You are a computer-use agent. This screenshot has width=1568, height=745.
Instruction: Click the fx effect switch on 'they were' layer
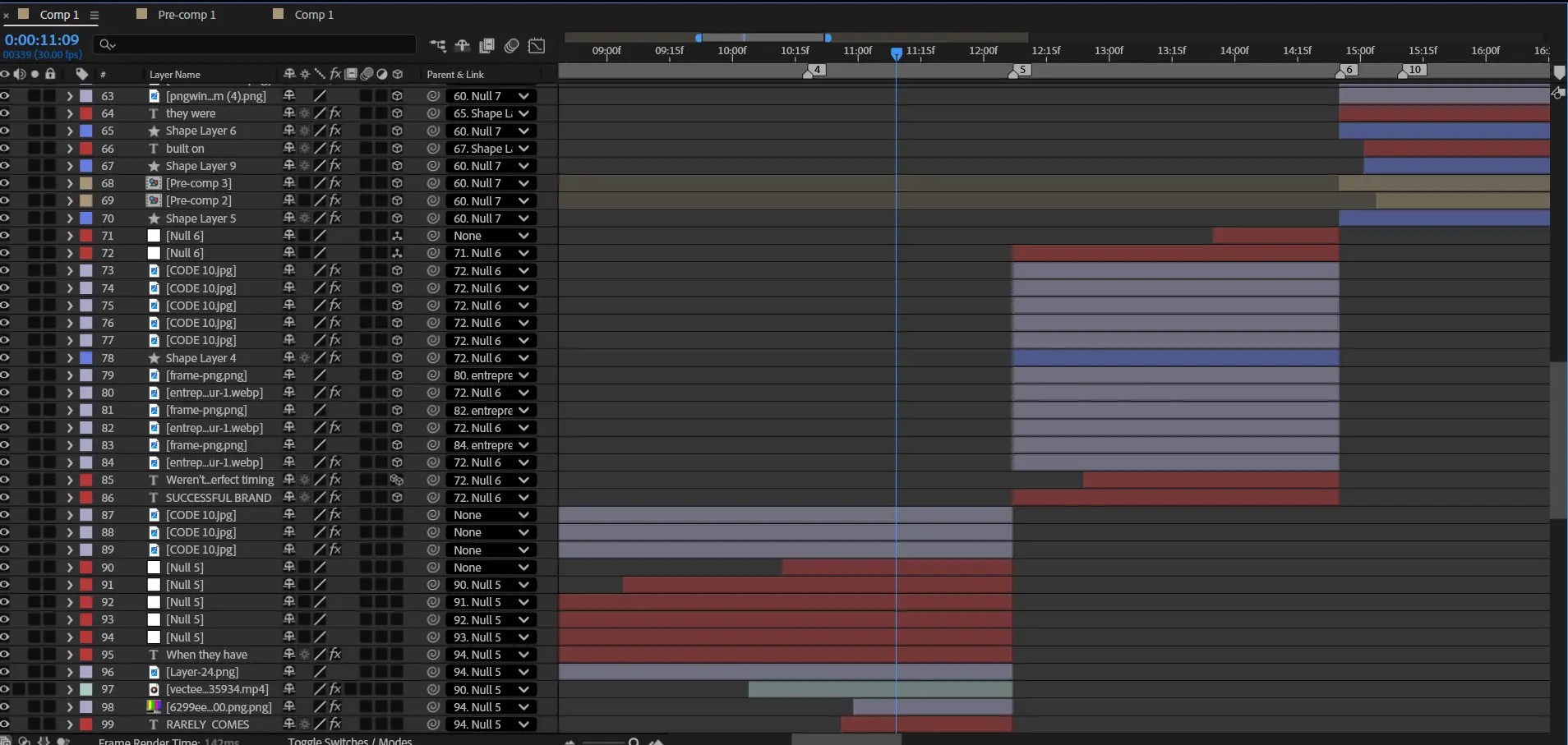point(335,113)
